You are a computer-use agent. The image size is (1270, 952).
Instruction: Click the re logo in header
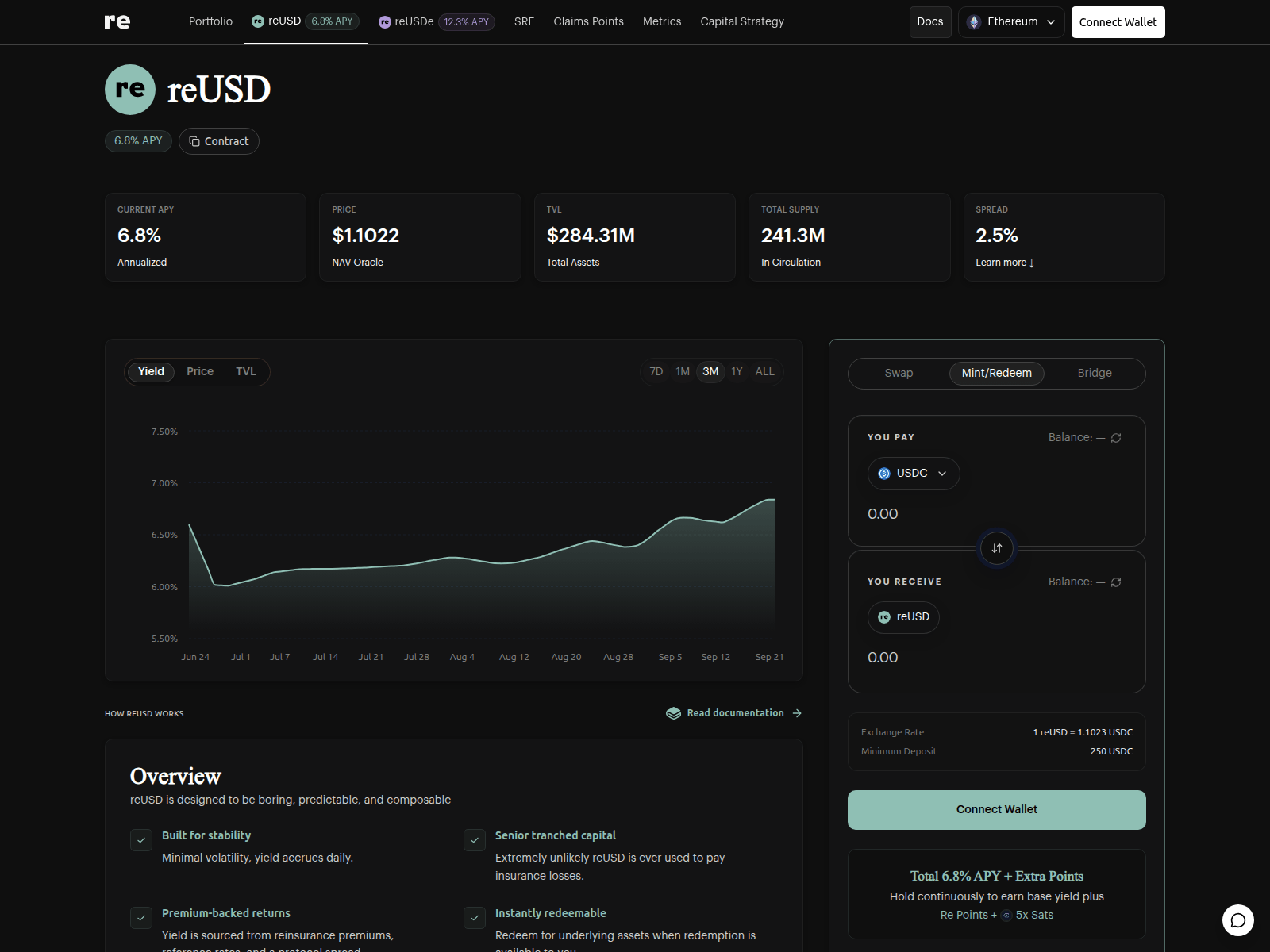pos(117,21)
